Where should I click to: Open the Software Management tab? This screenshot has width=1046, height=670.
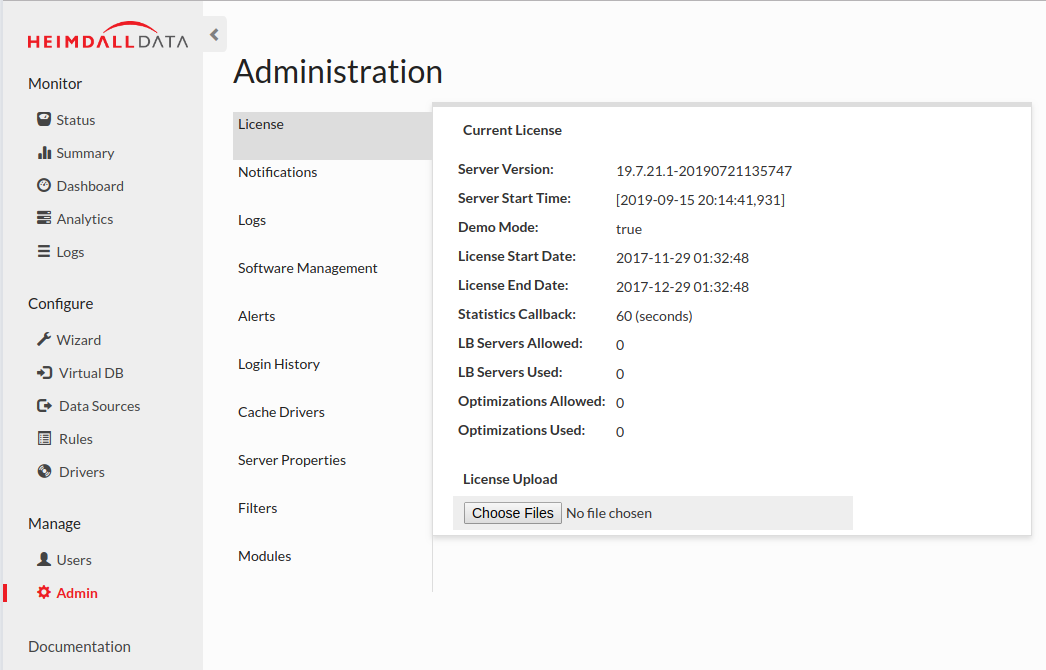(x=307, y=268)
